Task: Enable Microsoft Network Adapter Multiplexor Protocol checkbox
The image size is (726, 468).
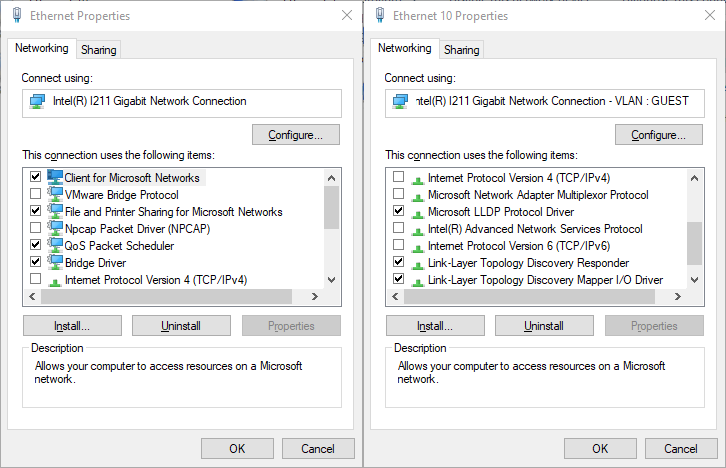Action: 398,193
